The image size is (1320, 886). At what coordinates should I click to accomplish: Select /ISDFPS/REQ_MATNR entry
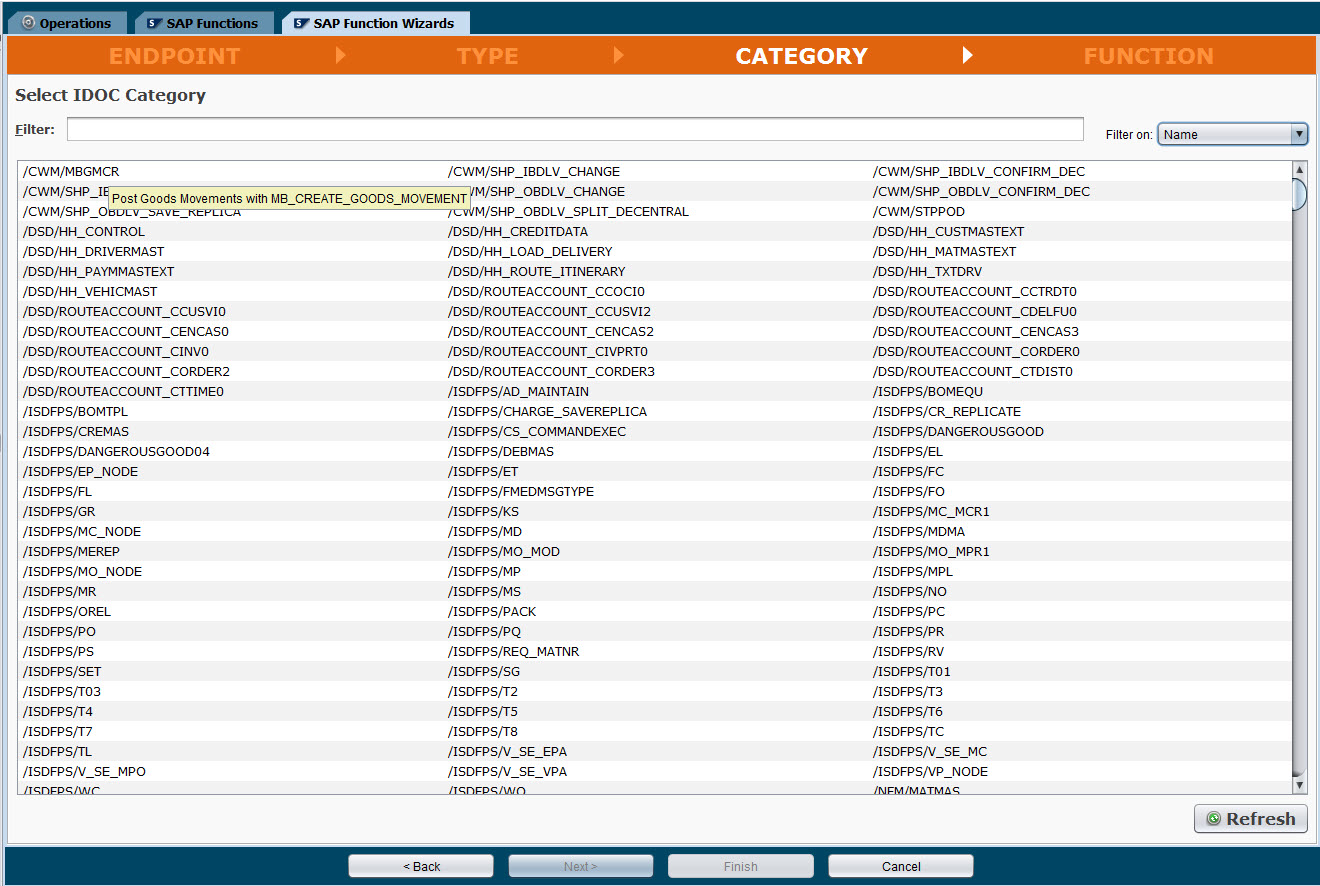click(x=514, y=652)
